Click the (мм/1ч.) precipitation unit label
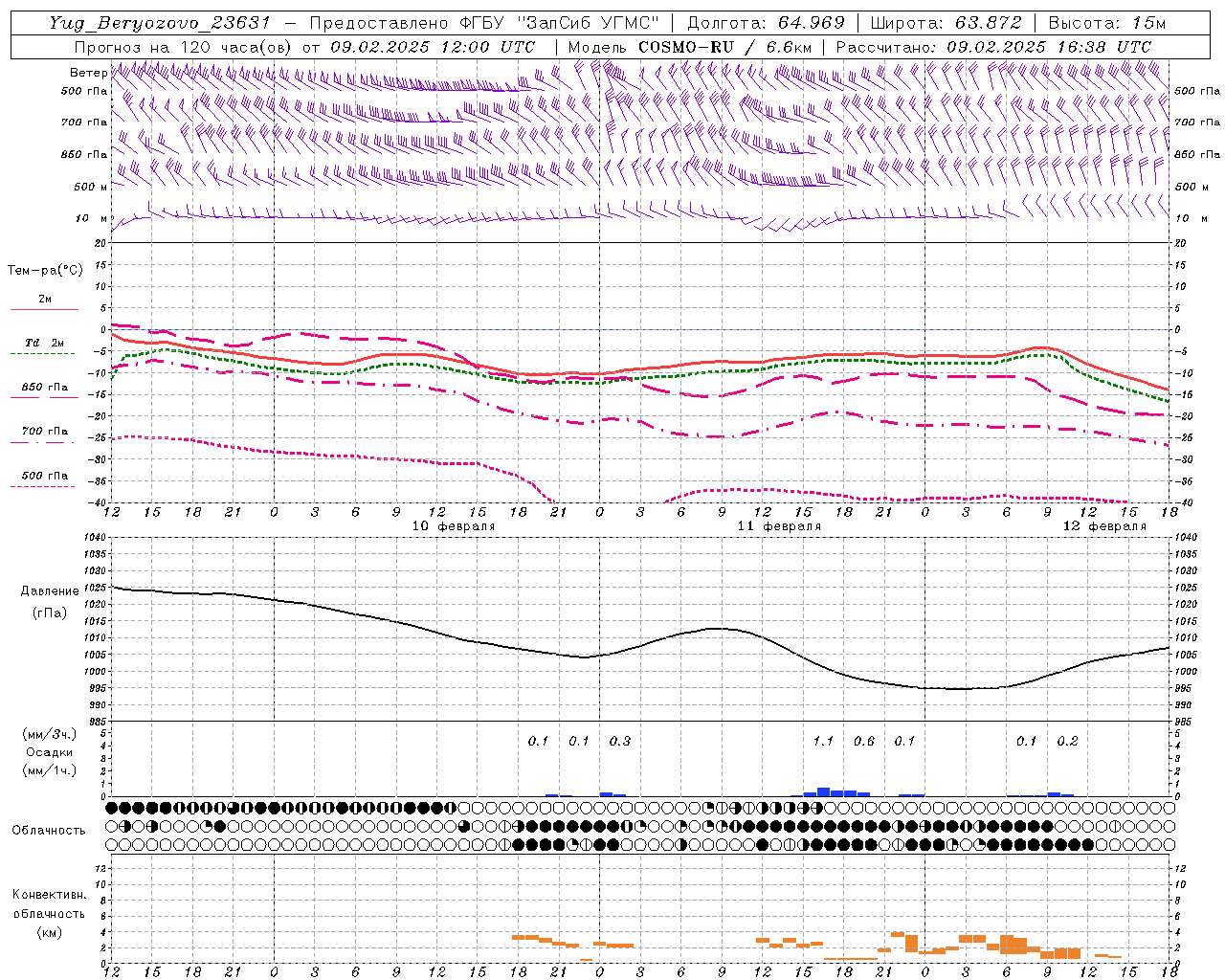The image size is (1225, 980). click(x=49, y=770)
